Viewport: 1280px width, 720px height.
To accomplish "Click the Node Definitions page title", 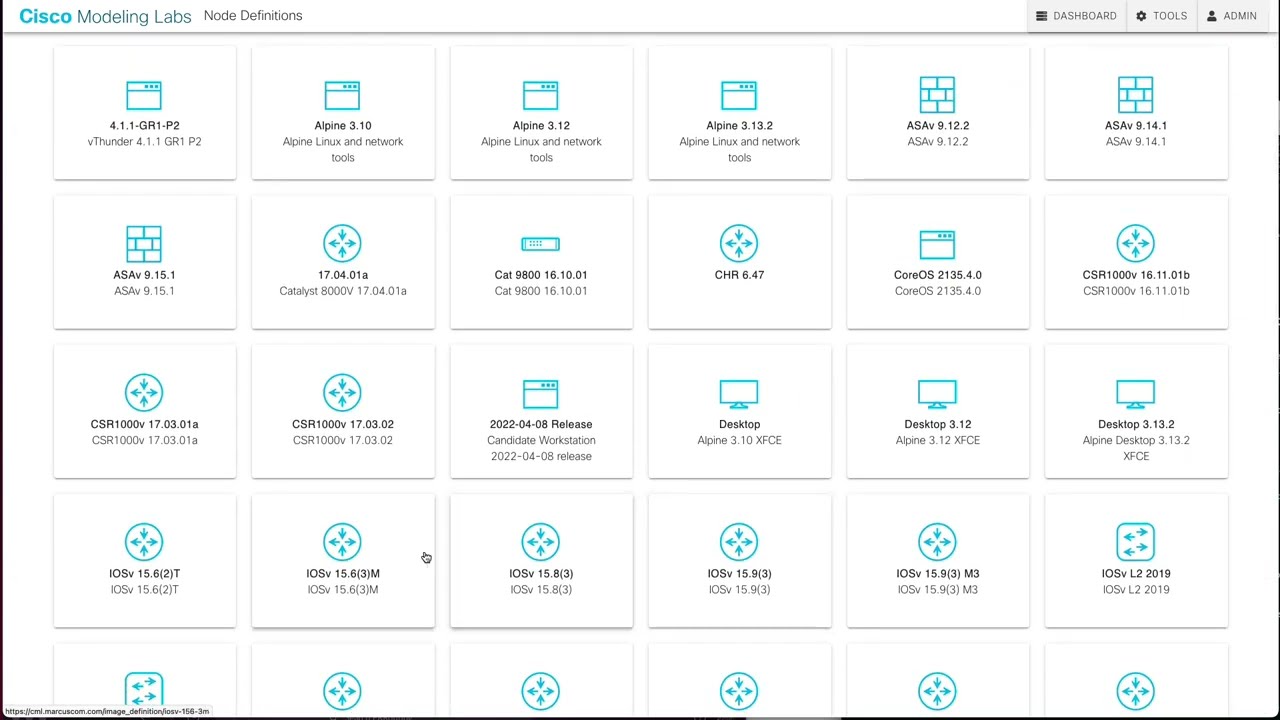I will [x=253, y=16].
